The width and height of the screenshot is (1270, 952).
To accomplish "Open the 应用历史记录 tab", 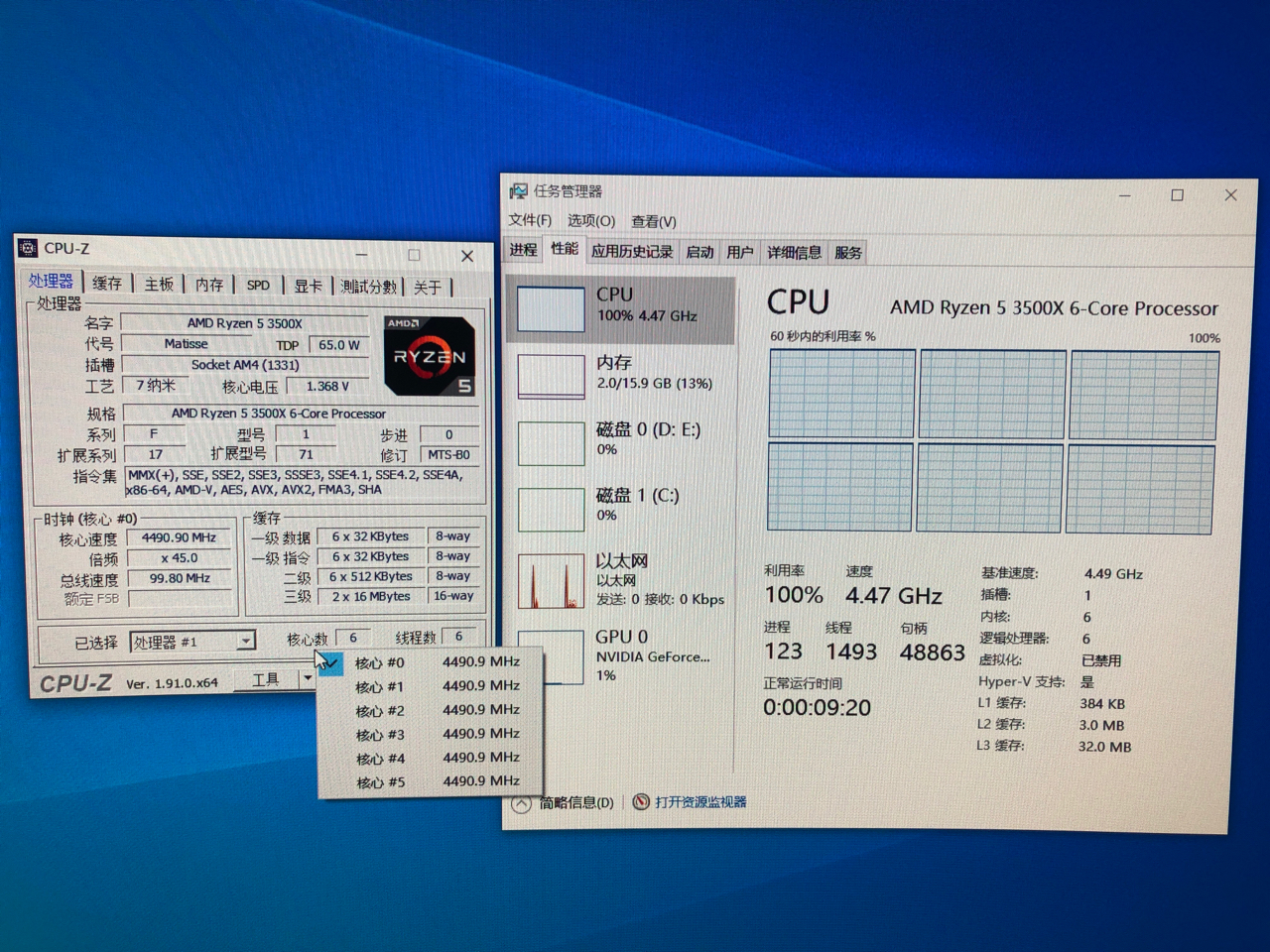I will click(632, 252).
